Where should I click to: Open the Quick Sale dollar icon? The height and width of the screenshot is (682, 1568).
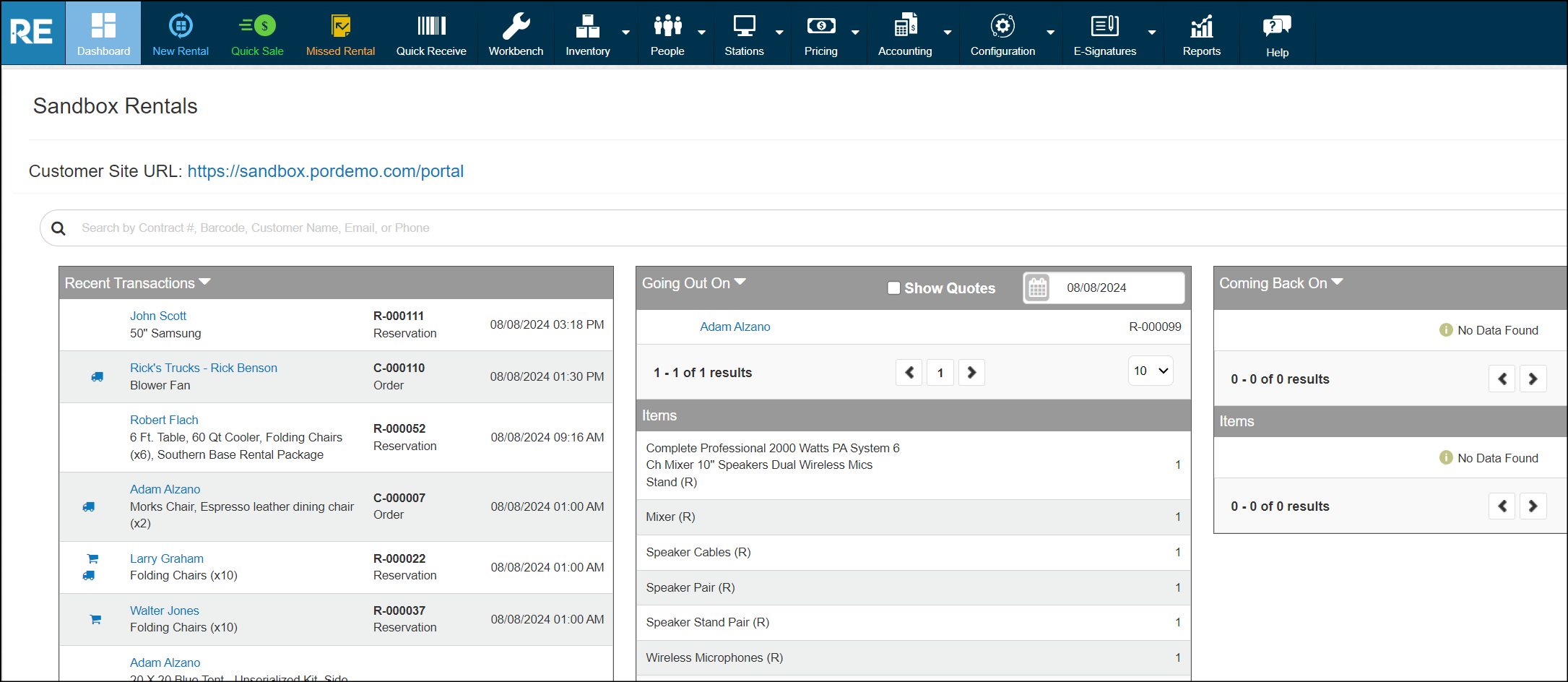point(258,26)
